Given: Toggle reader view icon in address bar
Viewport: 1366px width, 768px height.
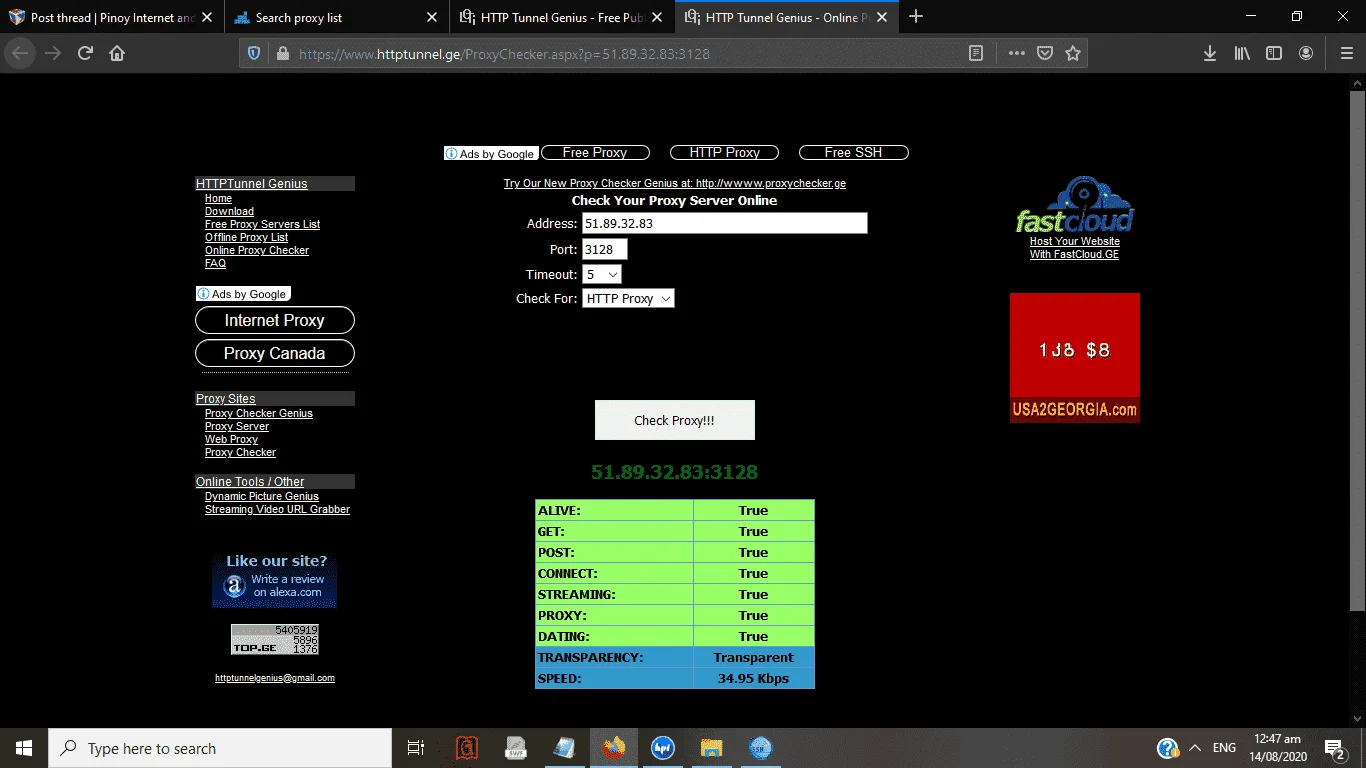Looking at the screenshot, I should point(976,54).
